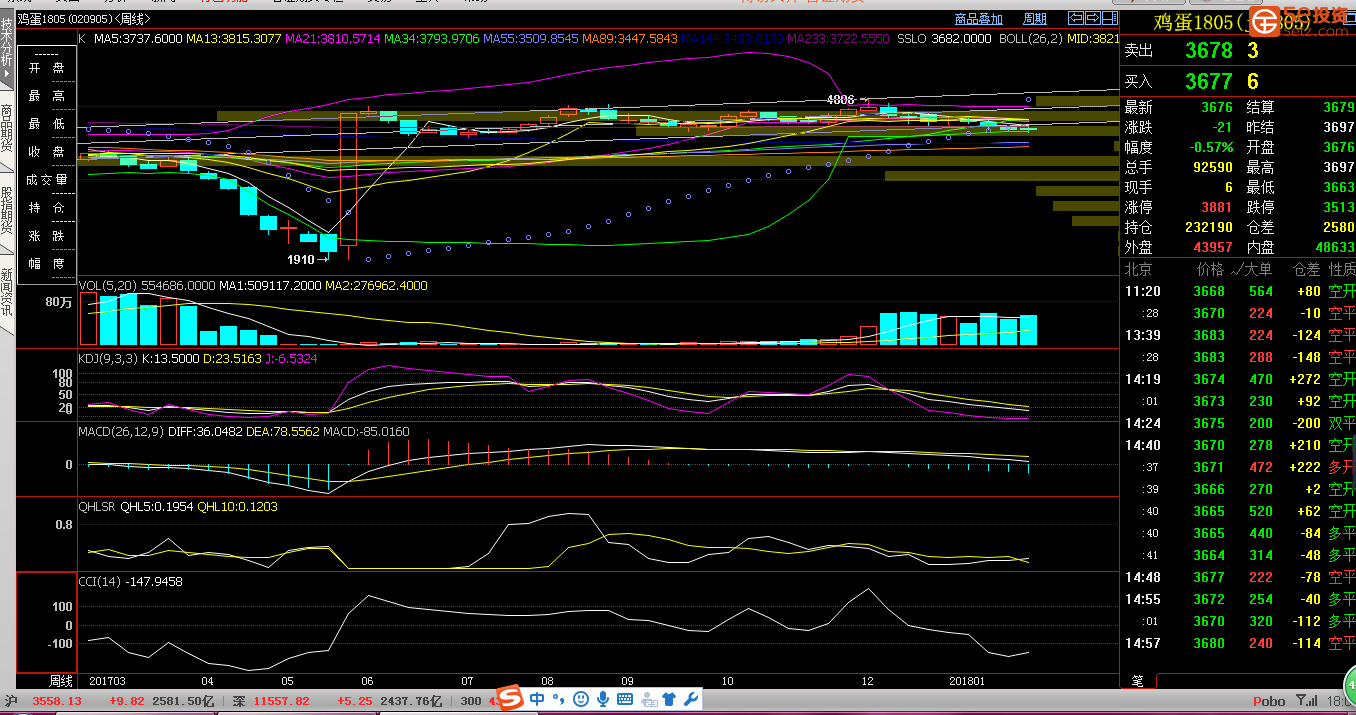
Task: Open the Sogou emoji smiley icon
Action: click(x=581, y=698)
